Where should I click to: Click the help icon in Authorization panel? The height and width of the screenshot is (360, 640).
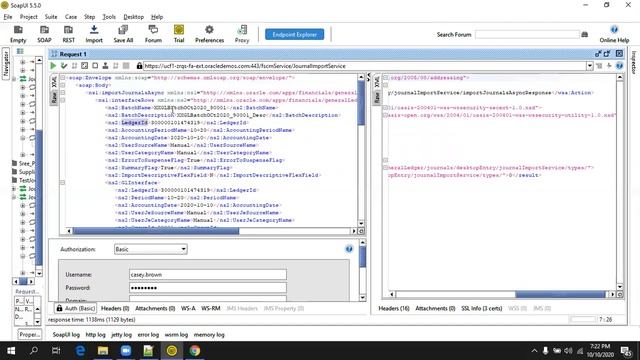pyautogui.click(x=349, y=249)
